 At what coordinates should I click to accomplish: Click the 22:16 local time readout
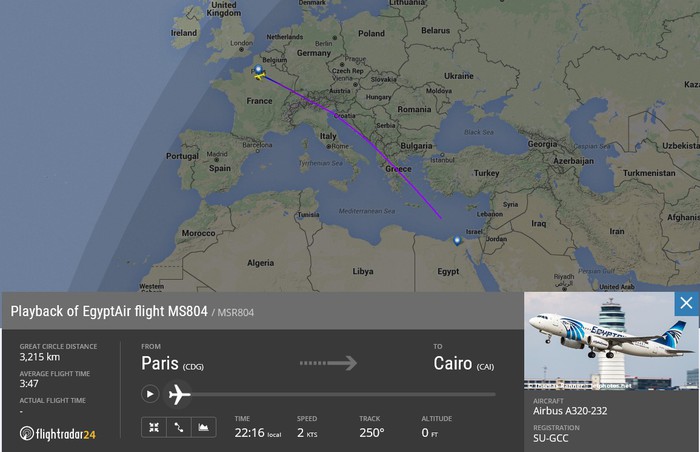tap(258, 432)
